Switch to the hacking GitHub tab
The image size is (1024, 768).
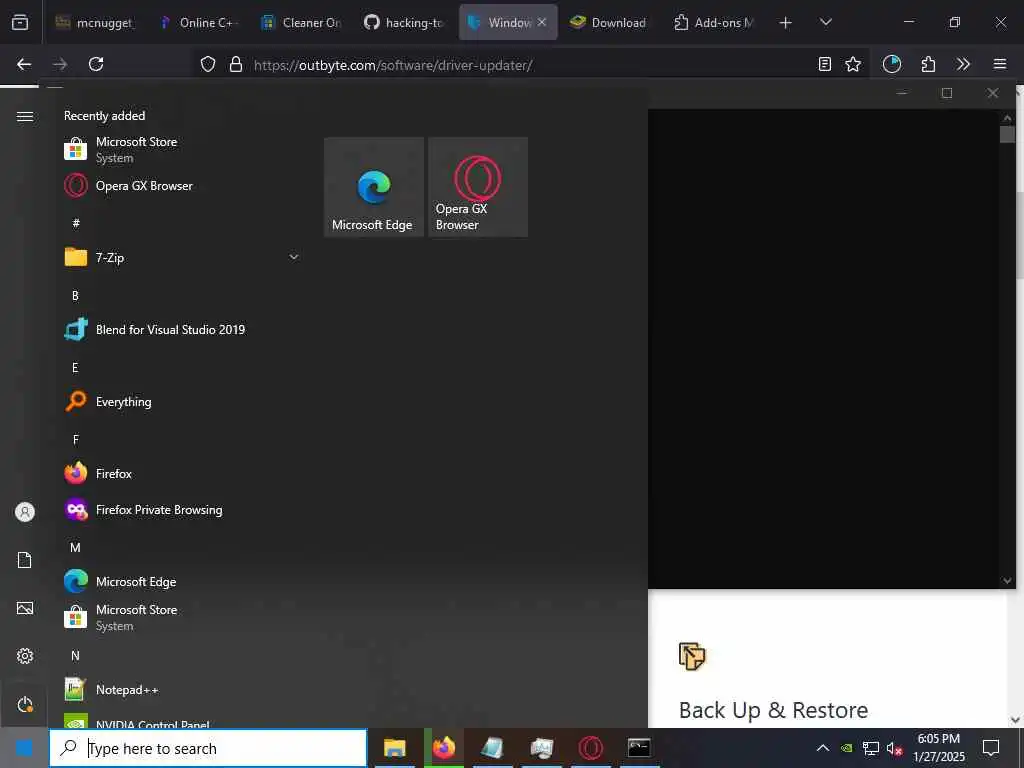click(405, 22)
